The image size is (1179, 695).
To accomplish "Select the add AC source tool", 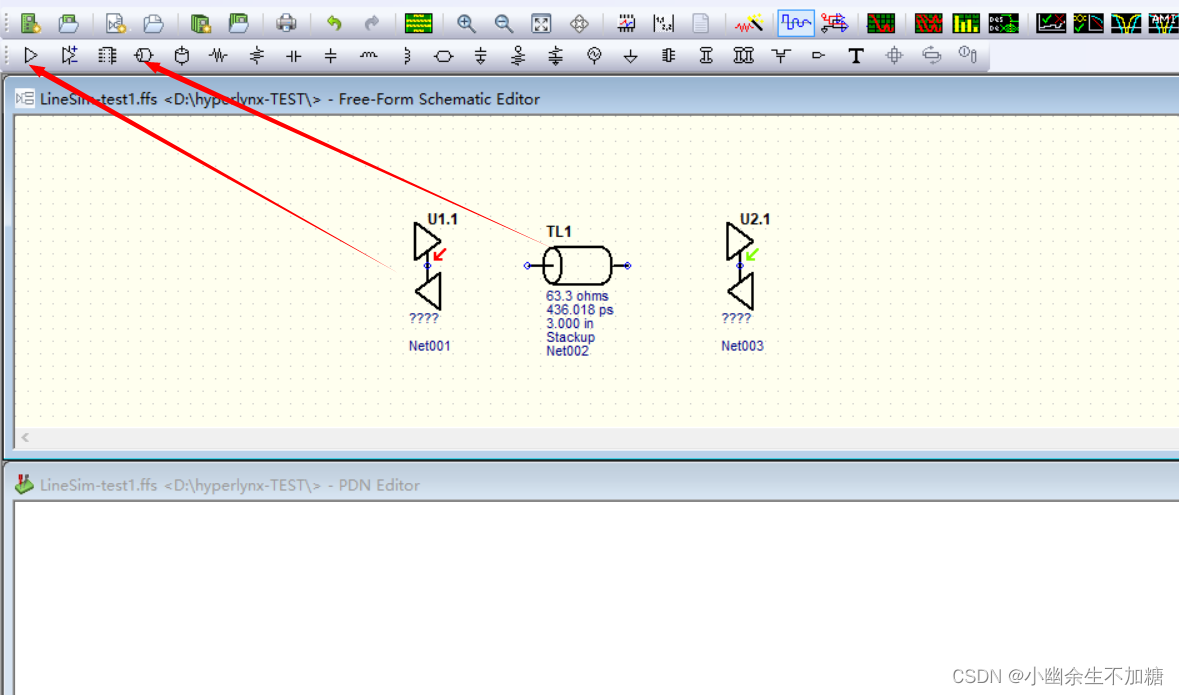I will coord(594,56).
